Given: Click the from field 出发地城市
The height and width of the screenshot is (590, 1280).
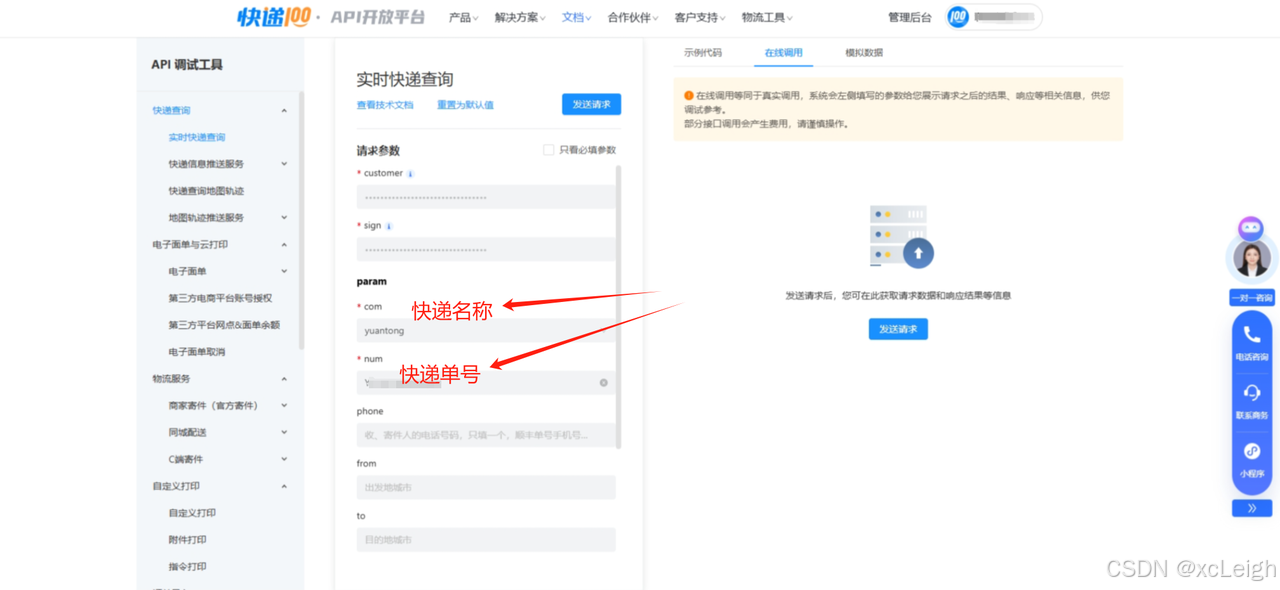Looking at the screenshot, I should point(486,487).
